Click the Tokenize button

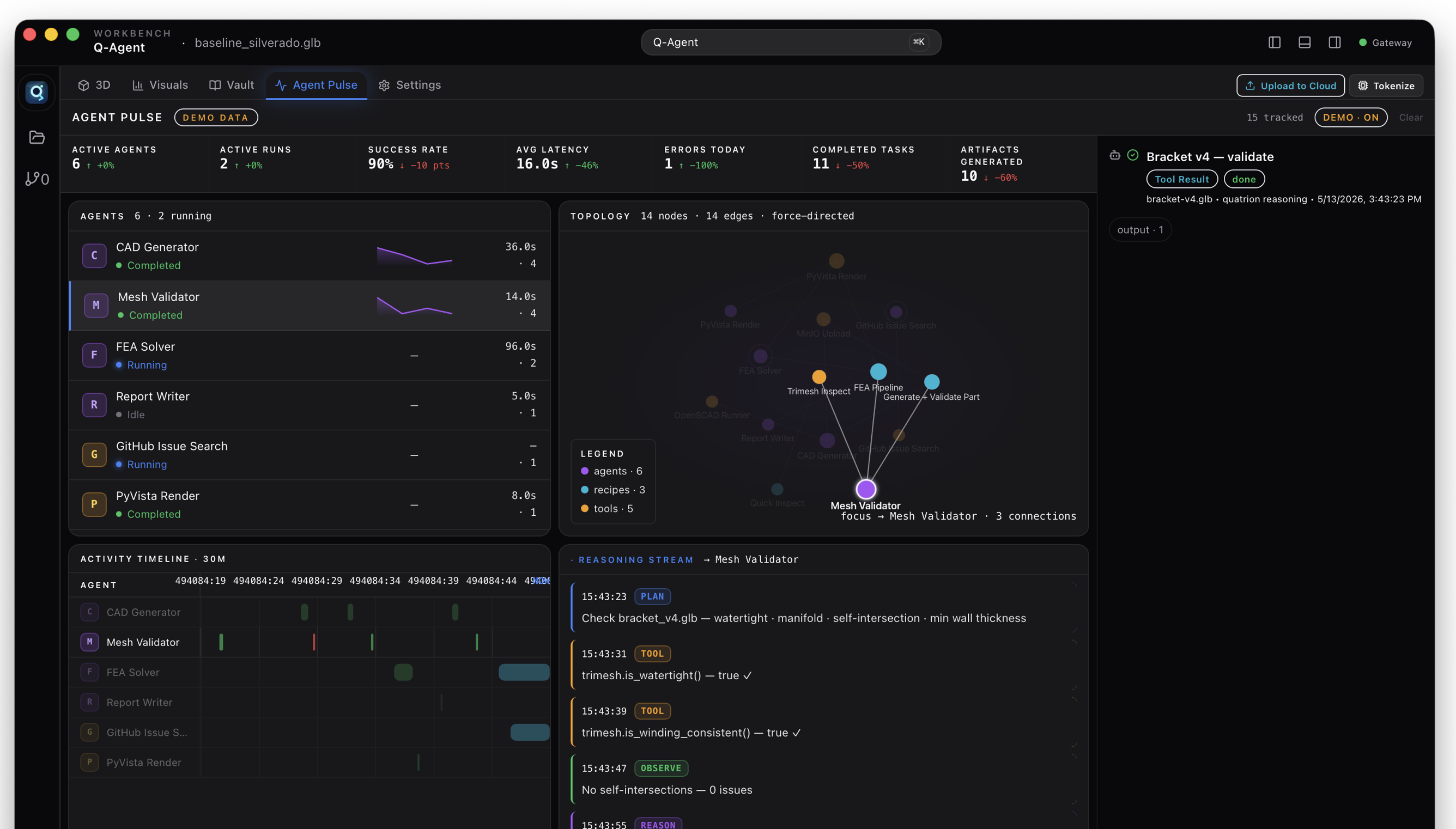click(x=1386, y=86)
